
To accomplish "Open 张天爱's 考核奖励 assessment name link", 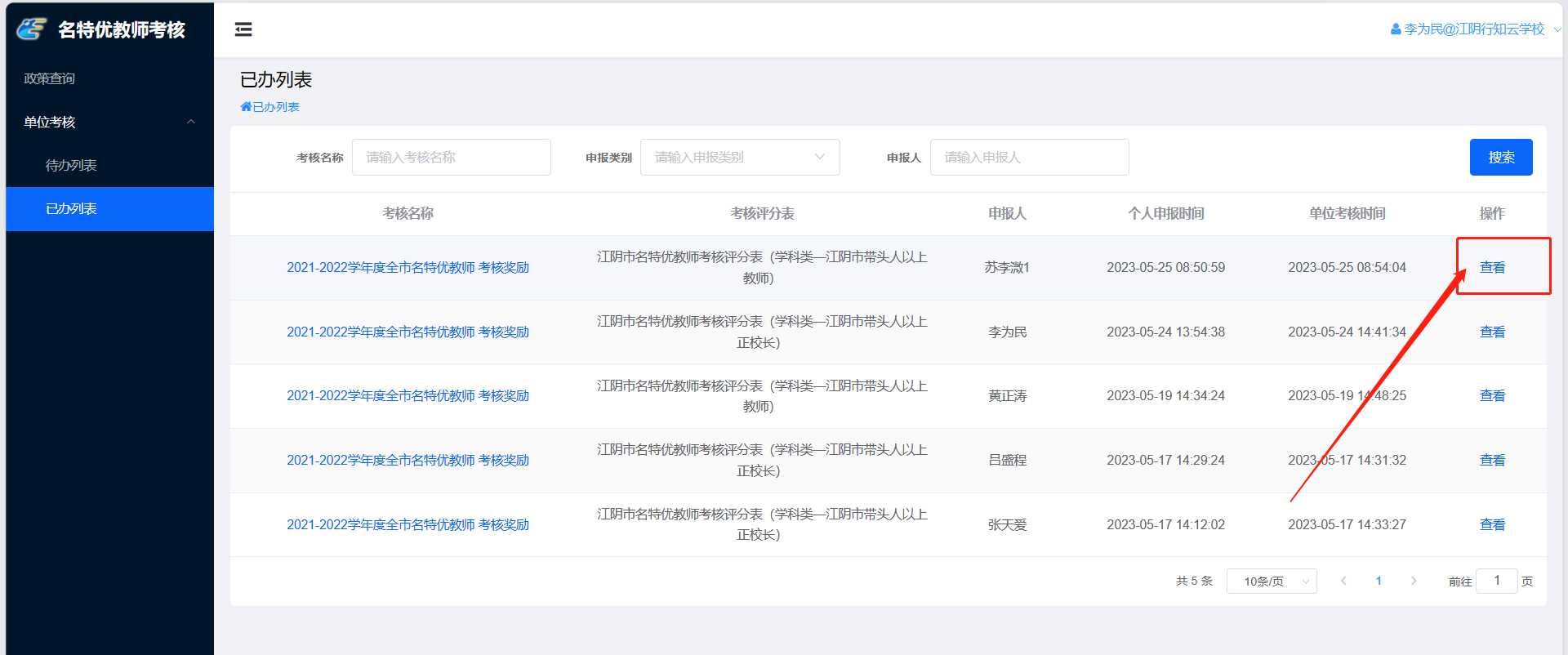I will pyautogui.click(x=408, y=524).
